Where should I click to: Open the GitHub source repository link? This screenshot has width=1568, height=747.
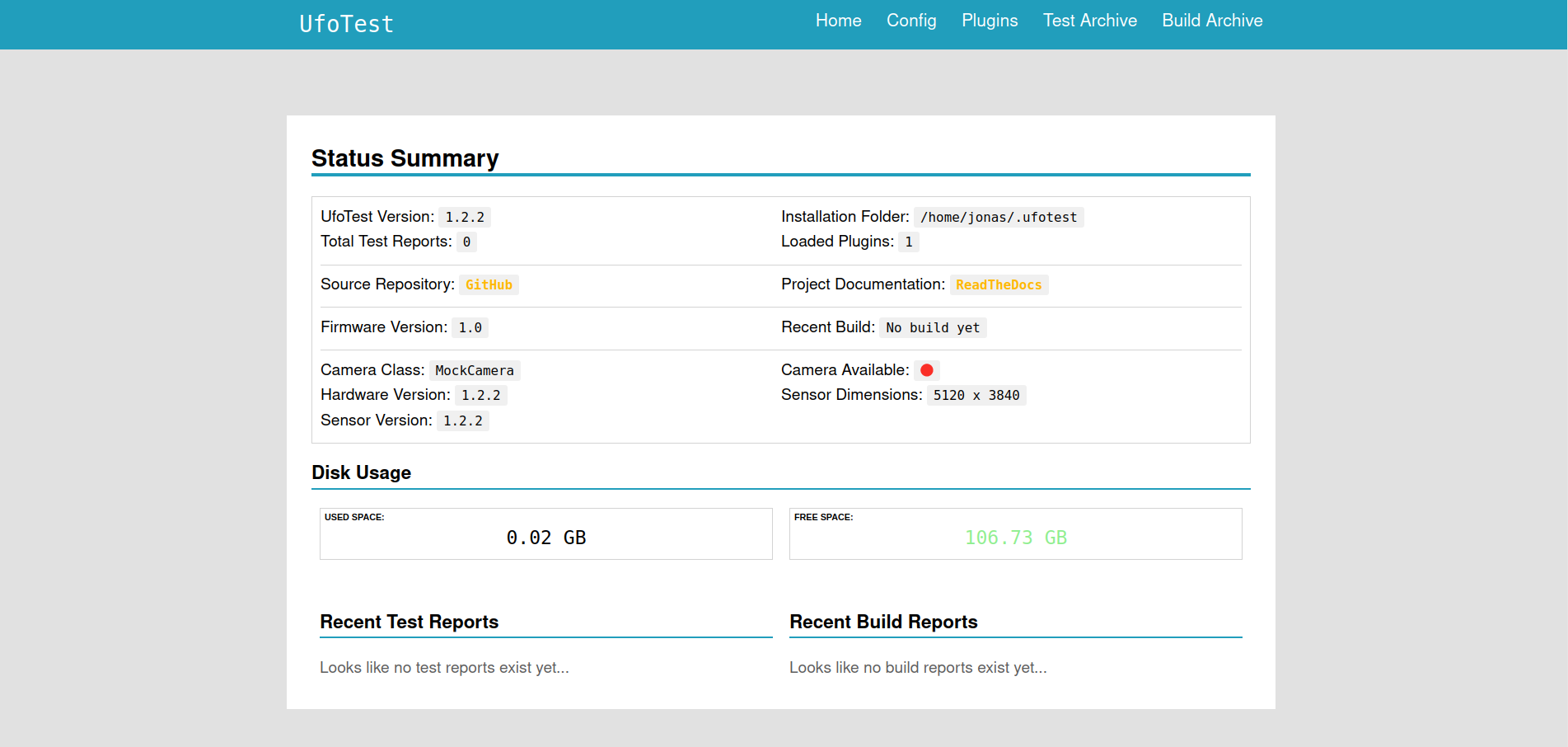489,284
